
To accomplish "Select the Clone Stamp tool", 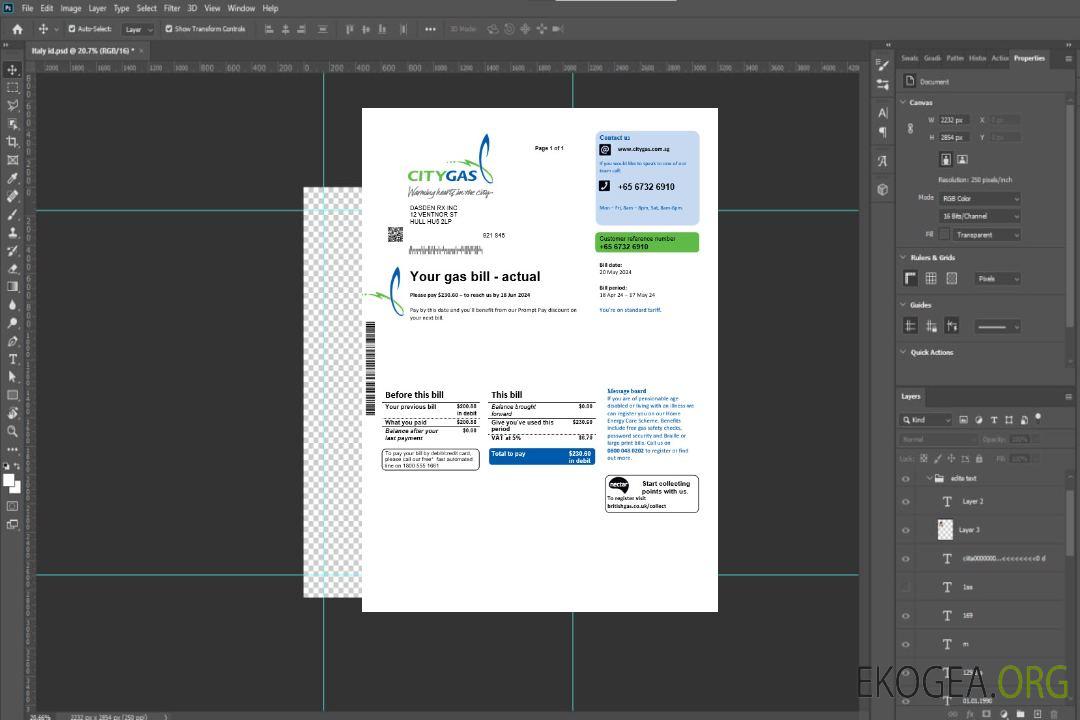I will [12, 232].
